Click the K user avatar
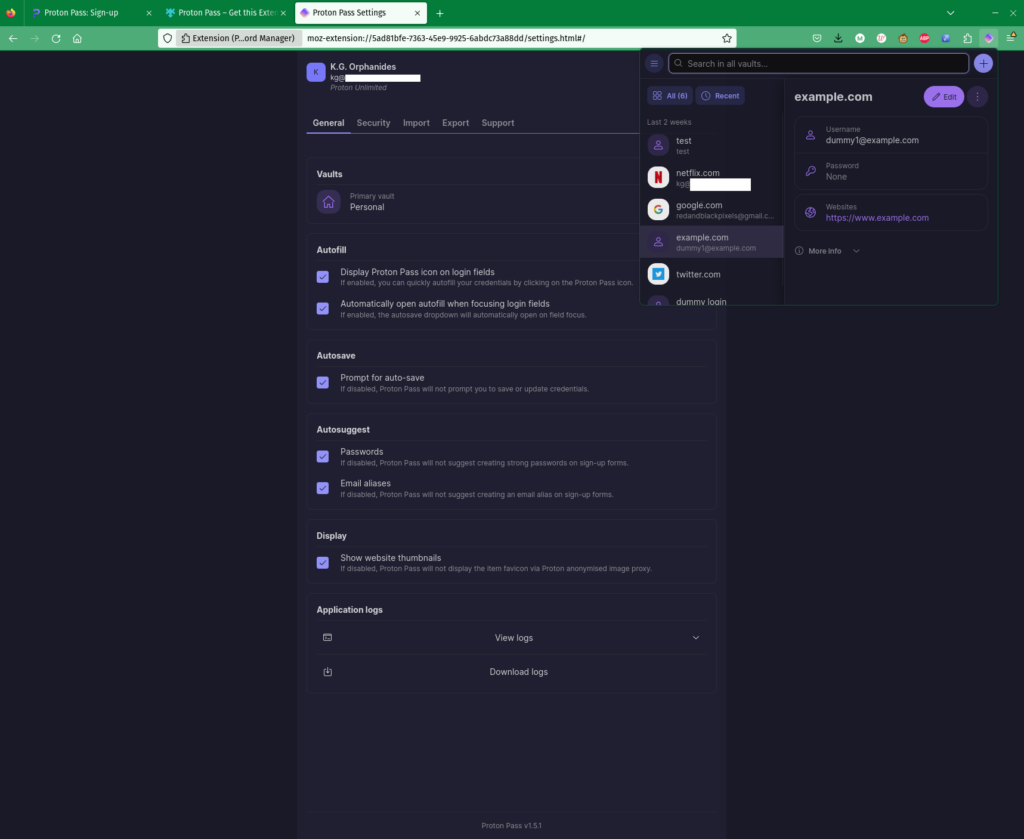The width and height of the screenshot is (1024, 839). (x=316, y=72)
